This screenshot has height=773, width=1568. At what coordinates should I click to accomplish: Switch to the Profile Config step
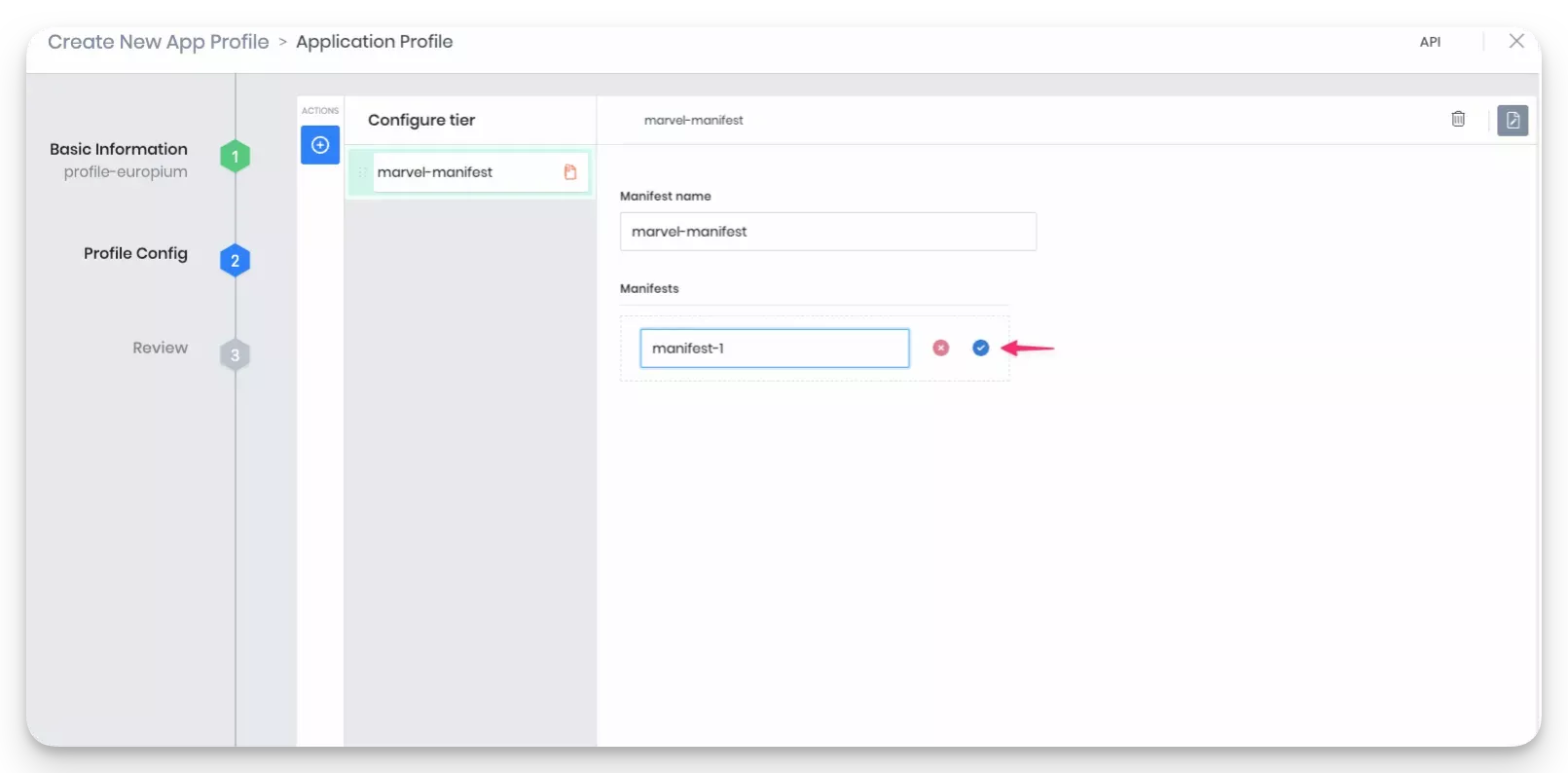135,253
